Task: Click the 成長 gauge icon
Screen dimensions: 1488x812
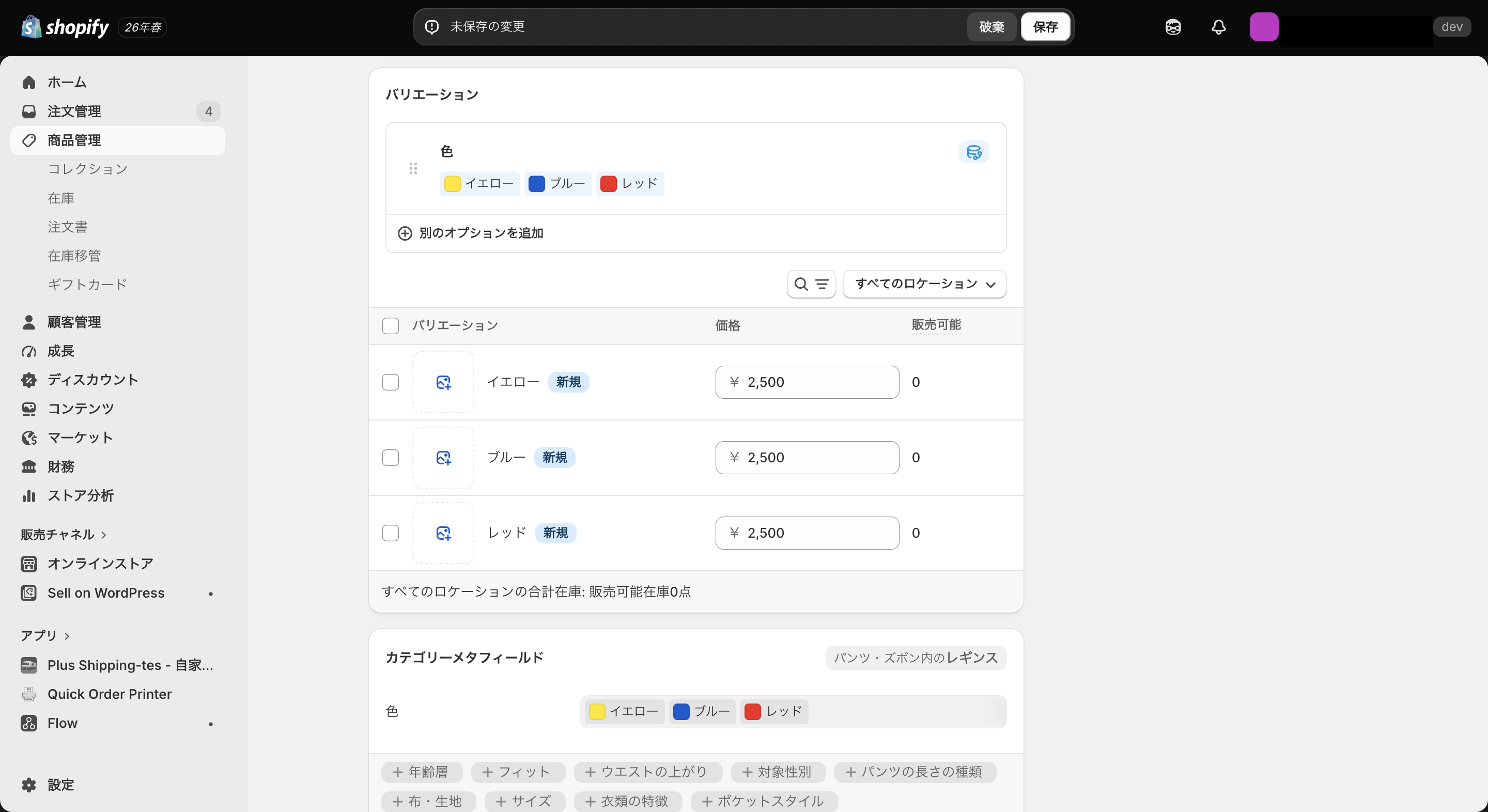Action: pyautogui.click(x=29, y=351)
